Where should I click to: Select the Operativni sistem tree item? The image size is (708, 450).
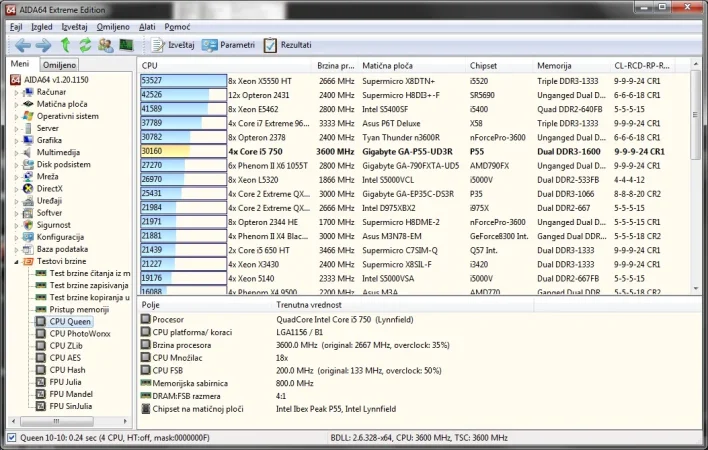[68, 116]
